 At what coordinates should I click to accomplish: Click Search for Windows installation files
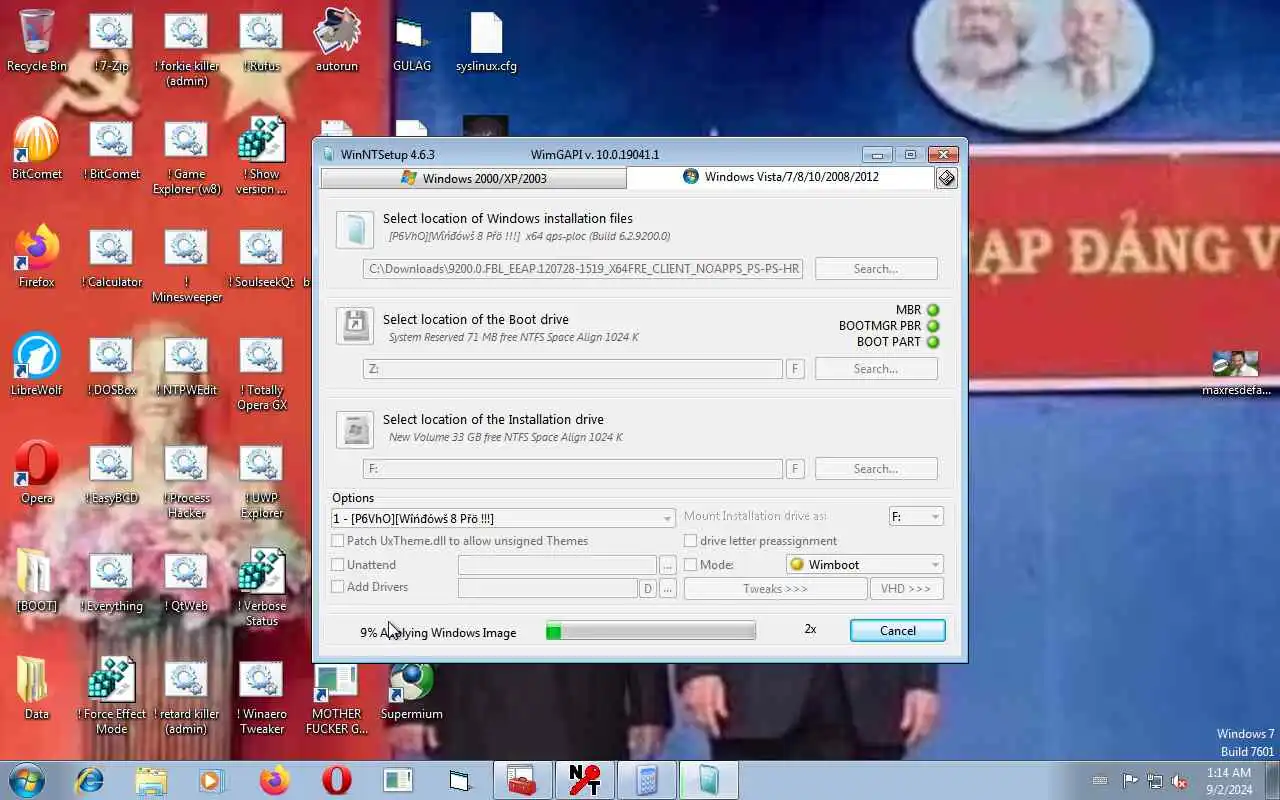coord(876,269)
